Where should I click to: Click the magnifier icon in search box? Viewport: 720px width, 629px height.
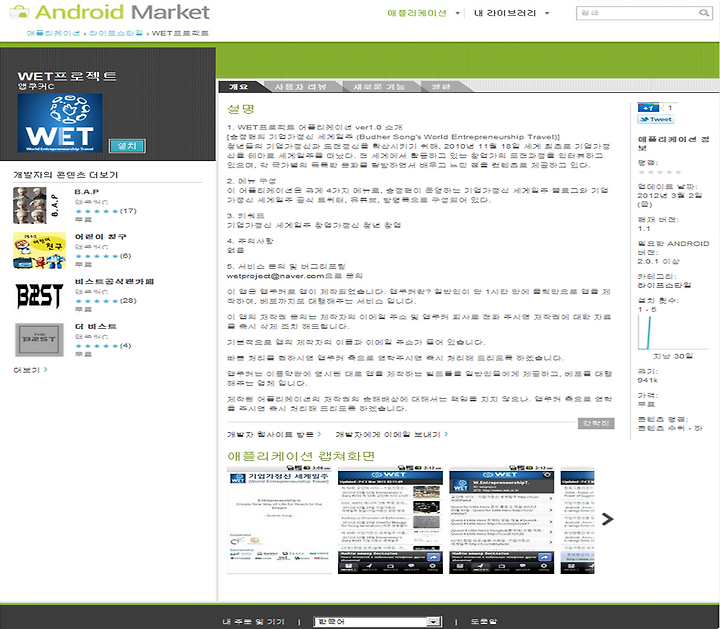[703, 13]
